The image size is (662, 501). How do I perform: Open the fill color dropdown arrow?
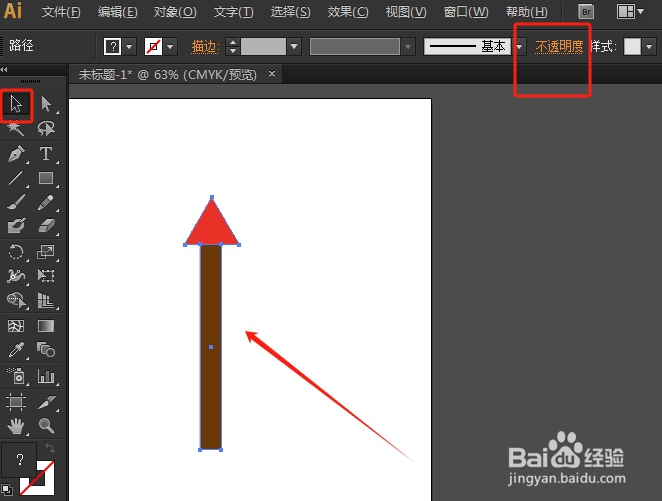tap(129, 46)
